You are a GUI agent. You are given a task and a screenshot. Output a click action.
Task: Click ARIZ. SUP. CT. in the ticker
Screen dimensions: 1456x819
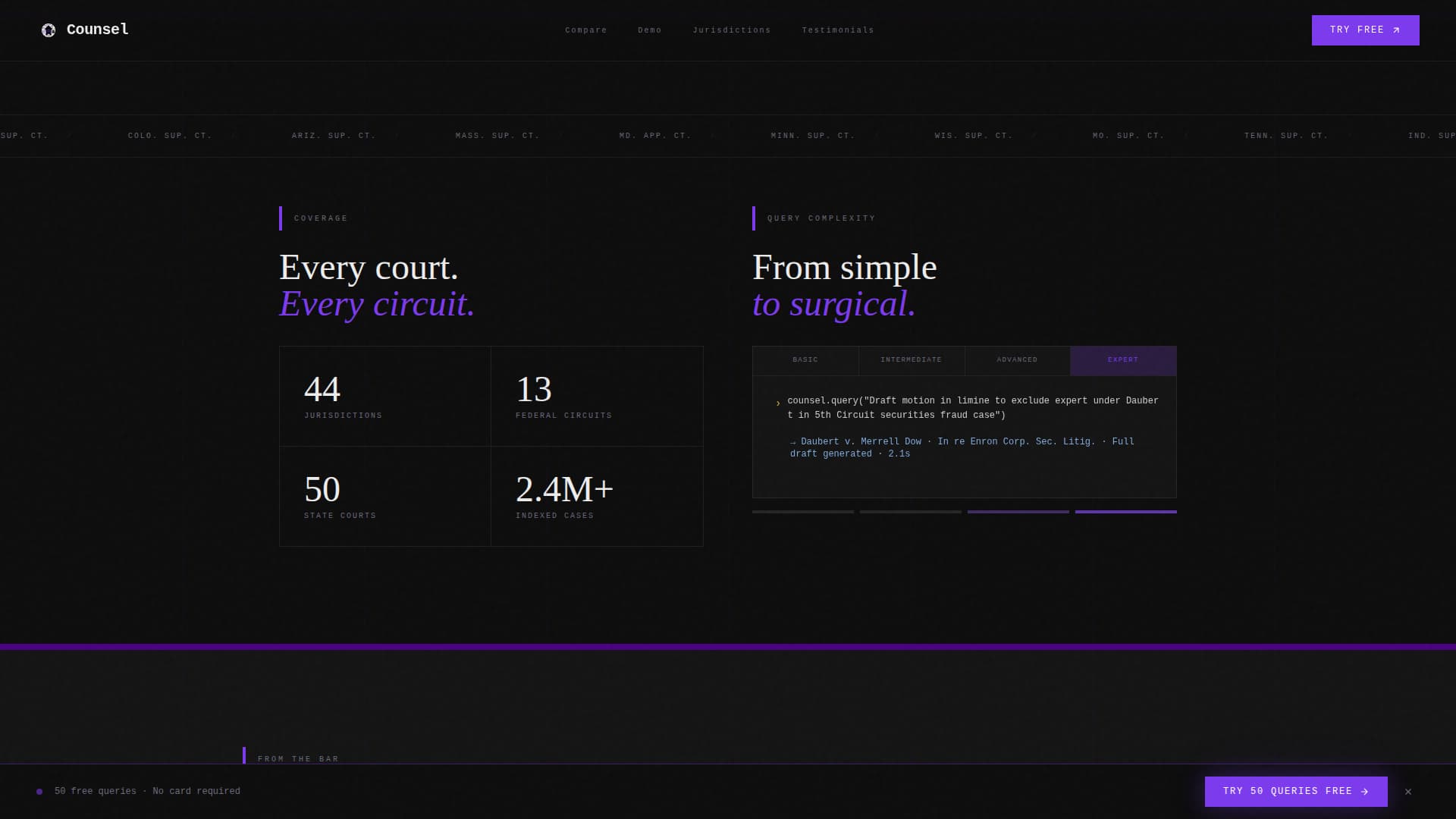334,136
